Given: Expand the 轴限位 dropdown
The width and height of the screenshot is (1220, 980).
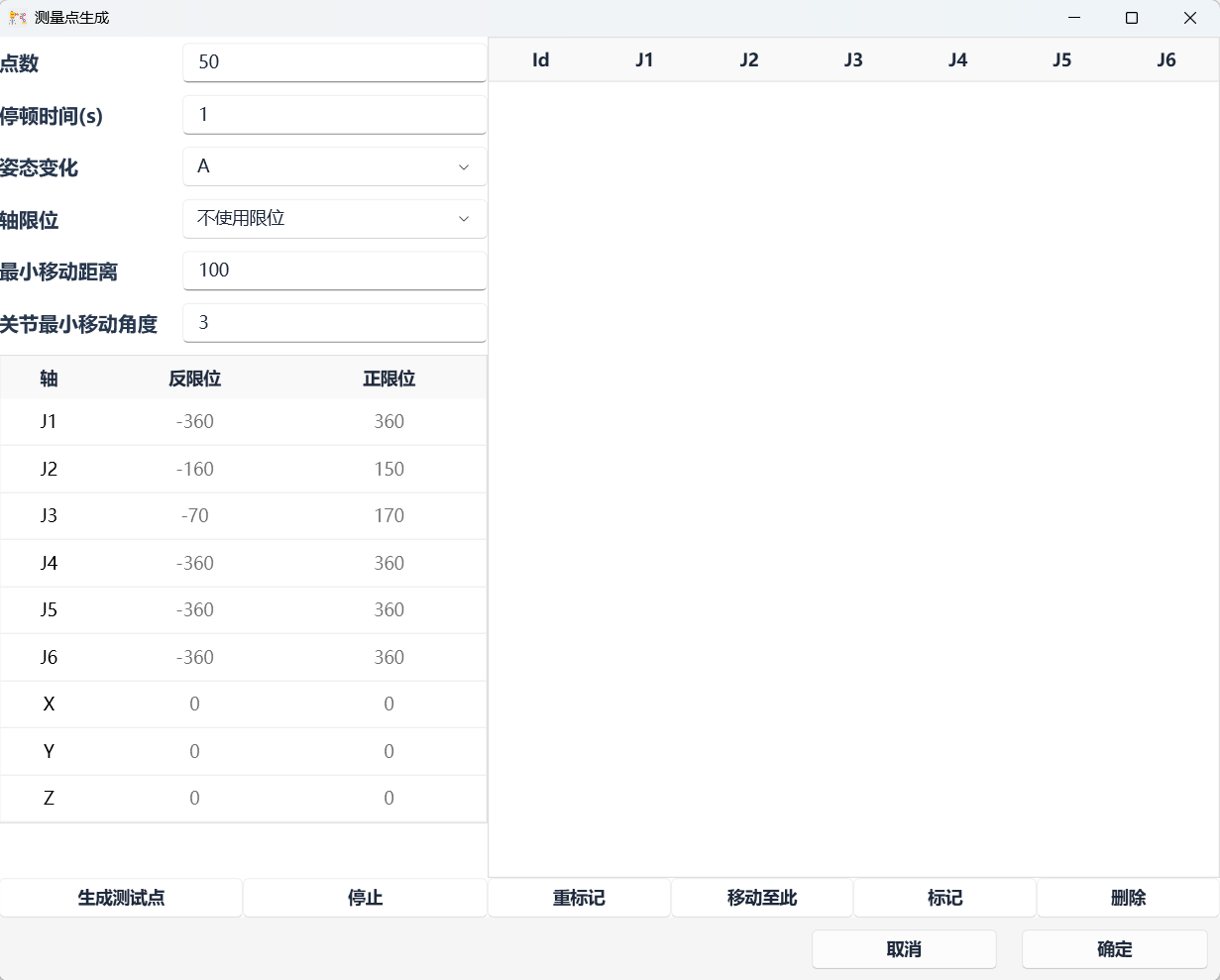Looking at the screenshot, I should (335, 219).
